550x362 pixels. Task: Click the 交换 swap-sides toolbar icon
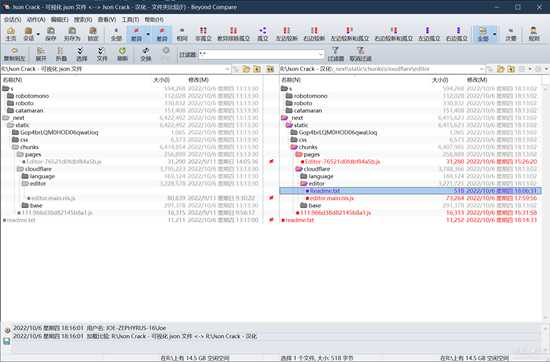(146, 54)
